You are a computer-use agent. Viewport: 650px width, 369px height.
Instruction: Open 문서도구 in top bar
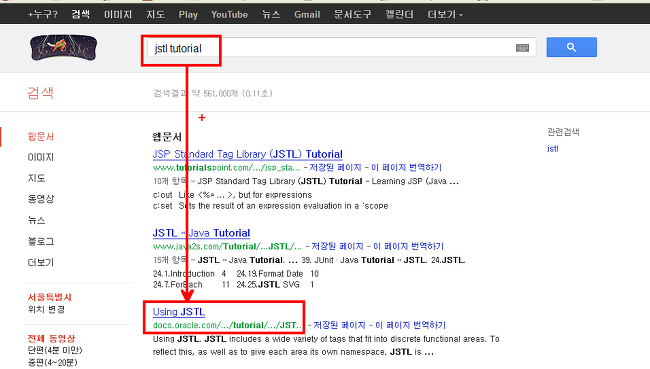[352, 15]
